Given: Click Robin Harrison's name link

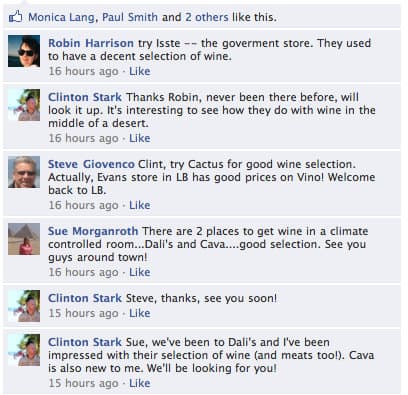Looking at the screenshot, I should (x=91, y=43).
